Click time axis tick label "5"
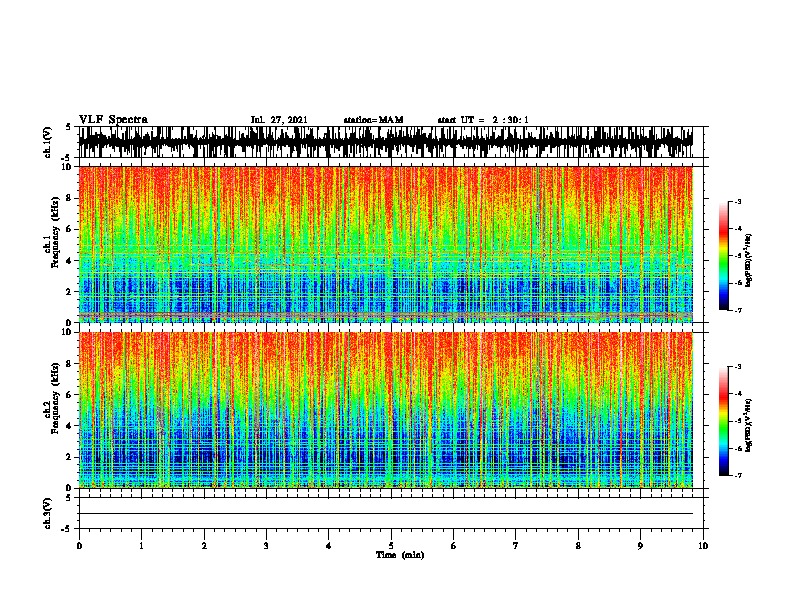Screen dimensions: 792x612 coord(391,546)
